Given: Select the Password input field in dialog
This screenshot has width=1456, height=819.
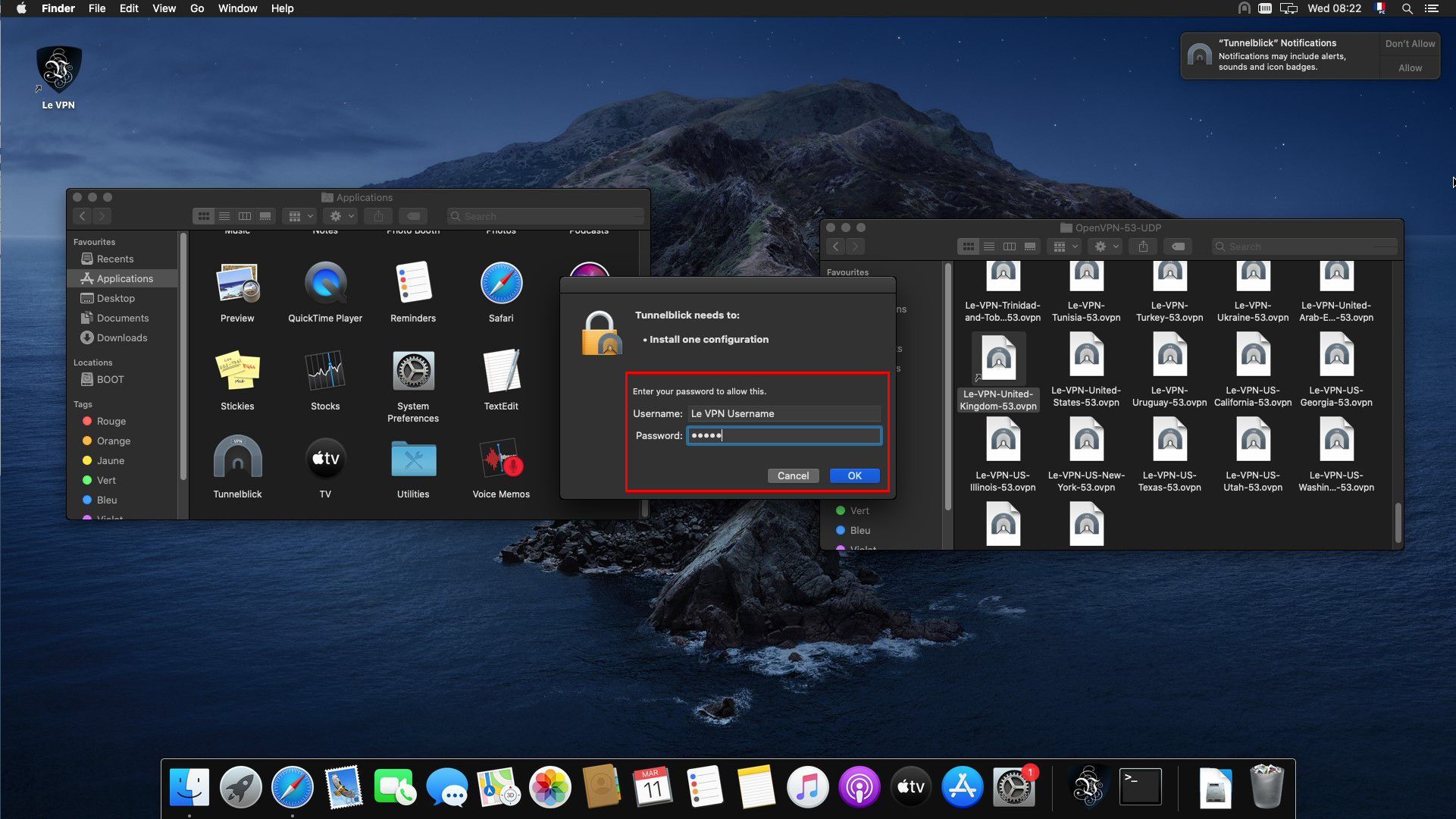Looking at the screenshot, I should point(783,435).
